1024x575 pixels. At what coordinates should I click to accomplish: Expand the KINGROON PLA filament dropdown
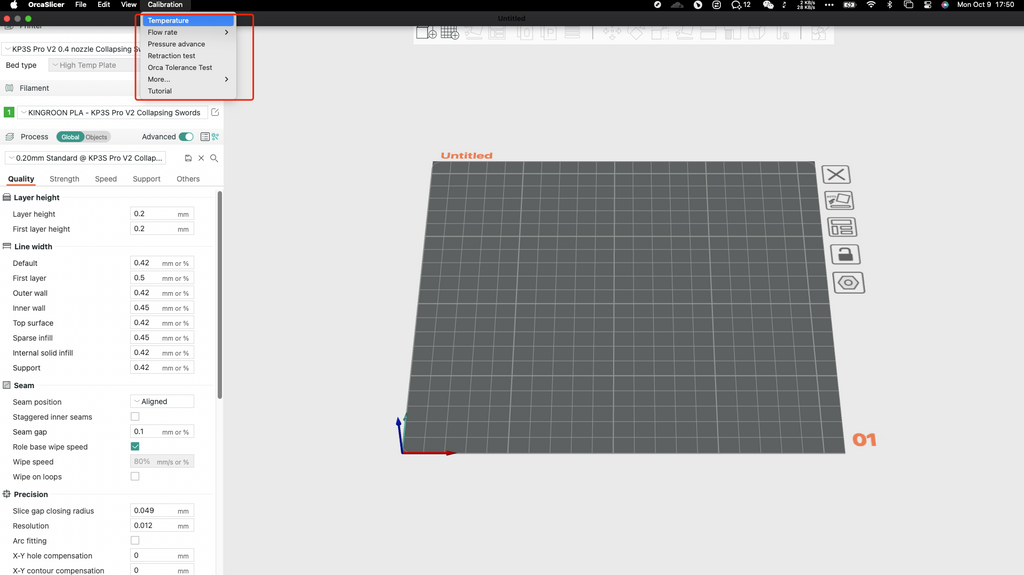point(111,113)
